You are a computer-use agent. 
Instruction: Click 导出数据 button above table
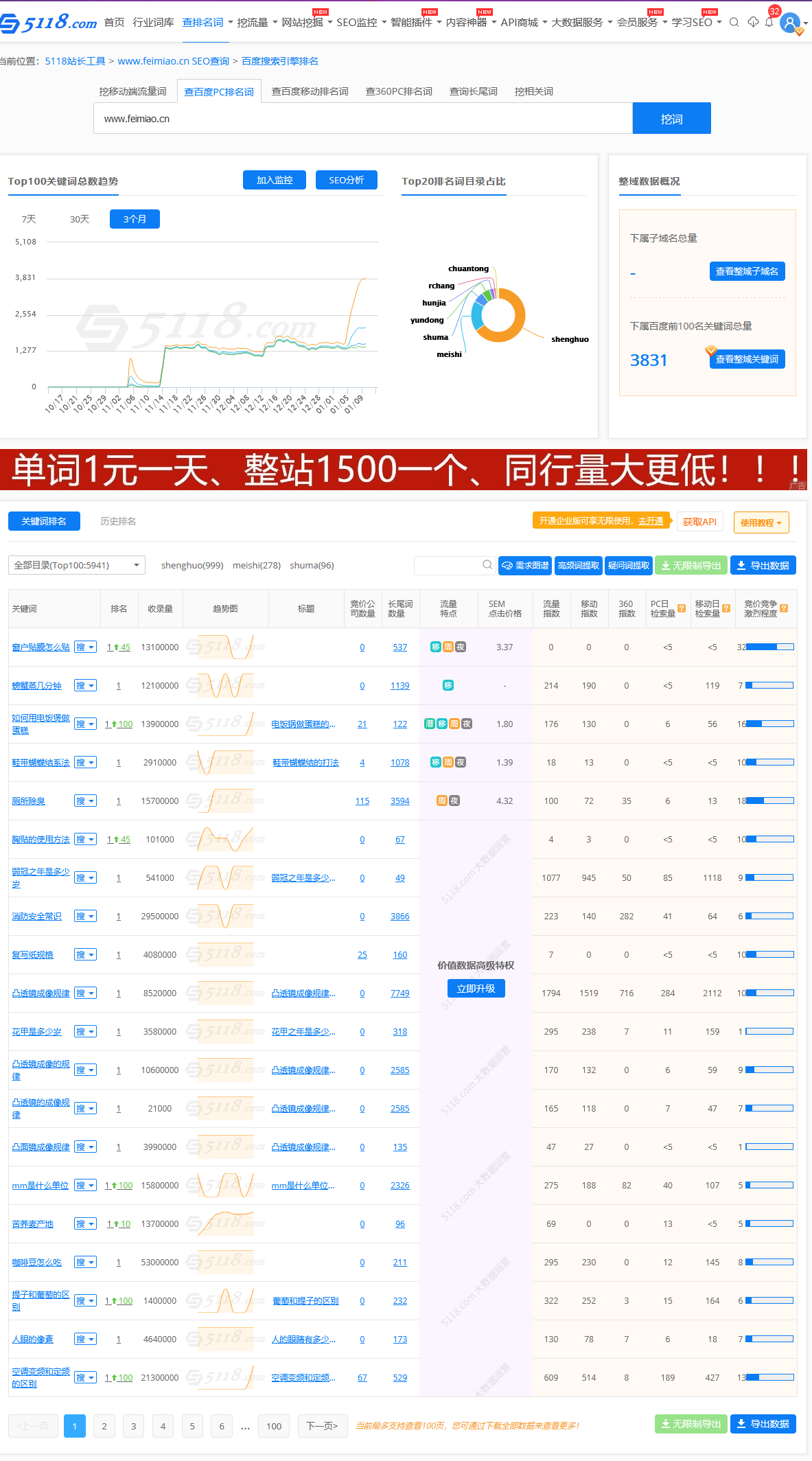tap(763, 566)
